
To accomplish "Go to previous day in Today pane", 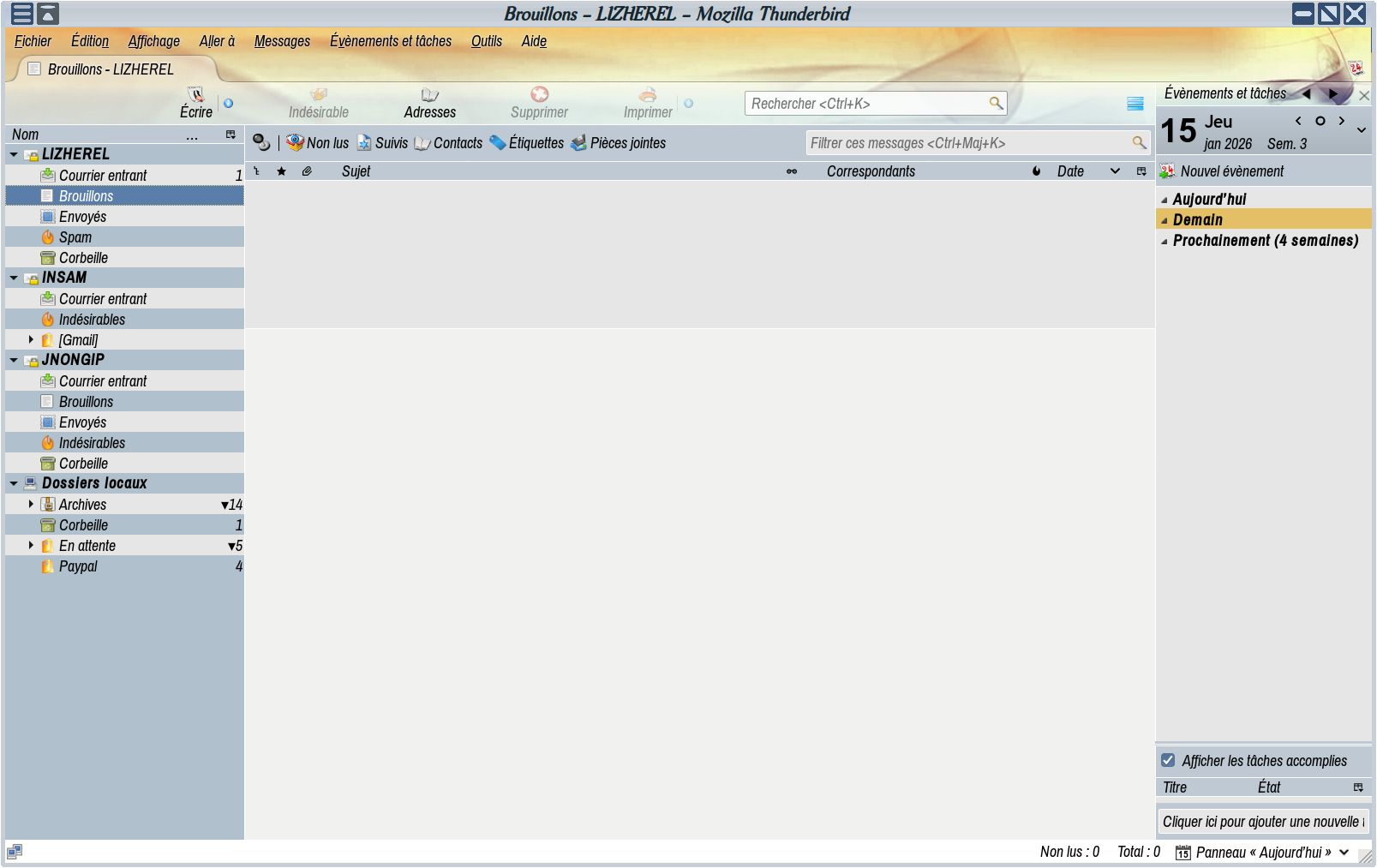I will [x=1298, y=121].
